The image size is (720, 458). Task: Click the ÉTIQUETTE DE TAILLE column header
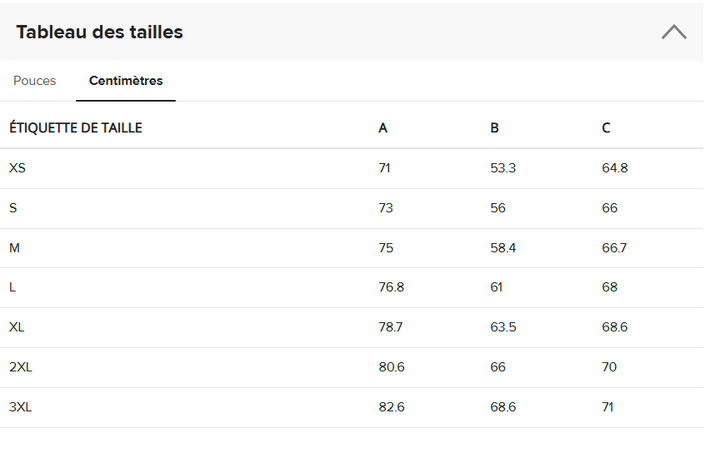click(76, 128)
